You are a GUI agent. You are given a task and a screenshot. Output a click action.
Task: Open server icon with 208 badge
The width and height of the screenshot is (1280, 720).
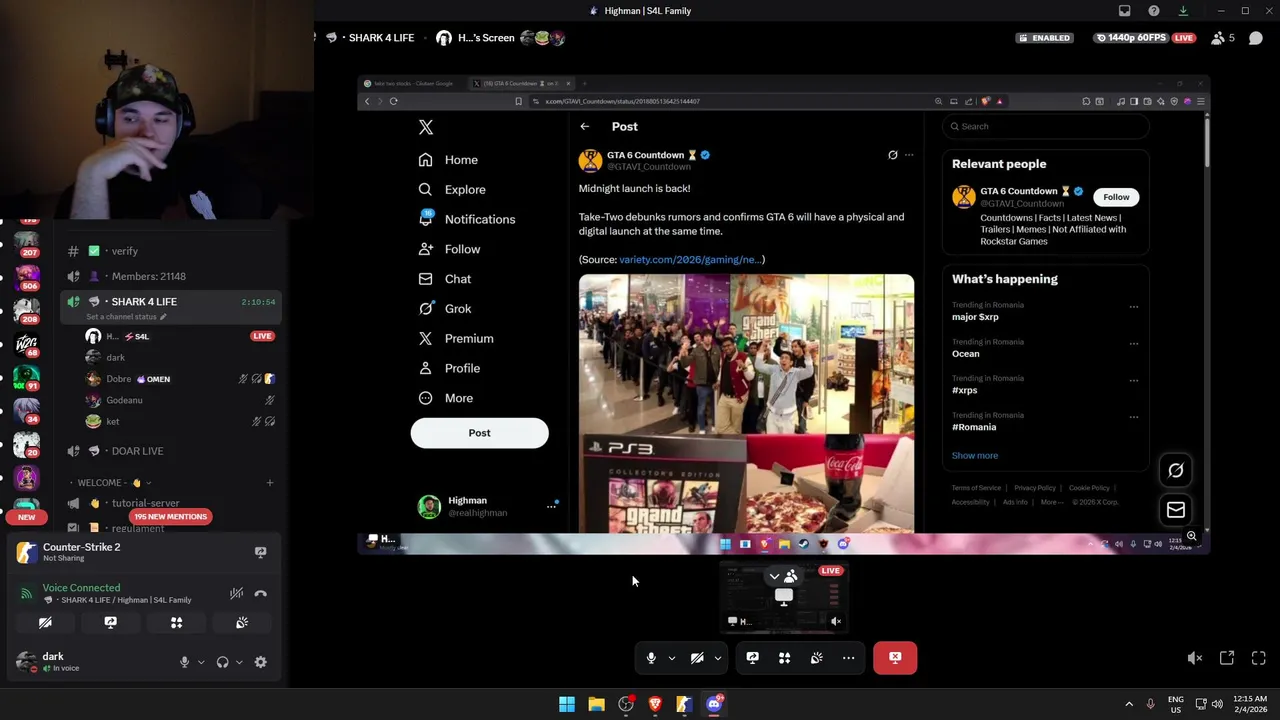[x=27, y=310]
